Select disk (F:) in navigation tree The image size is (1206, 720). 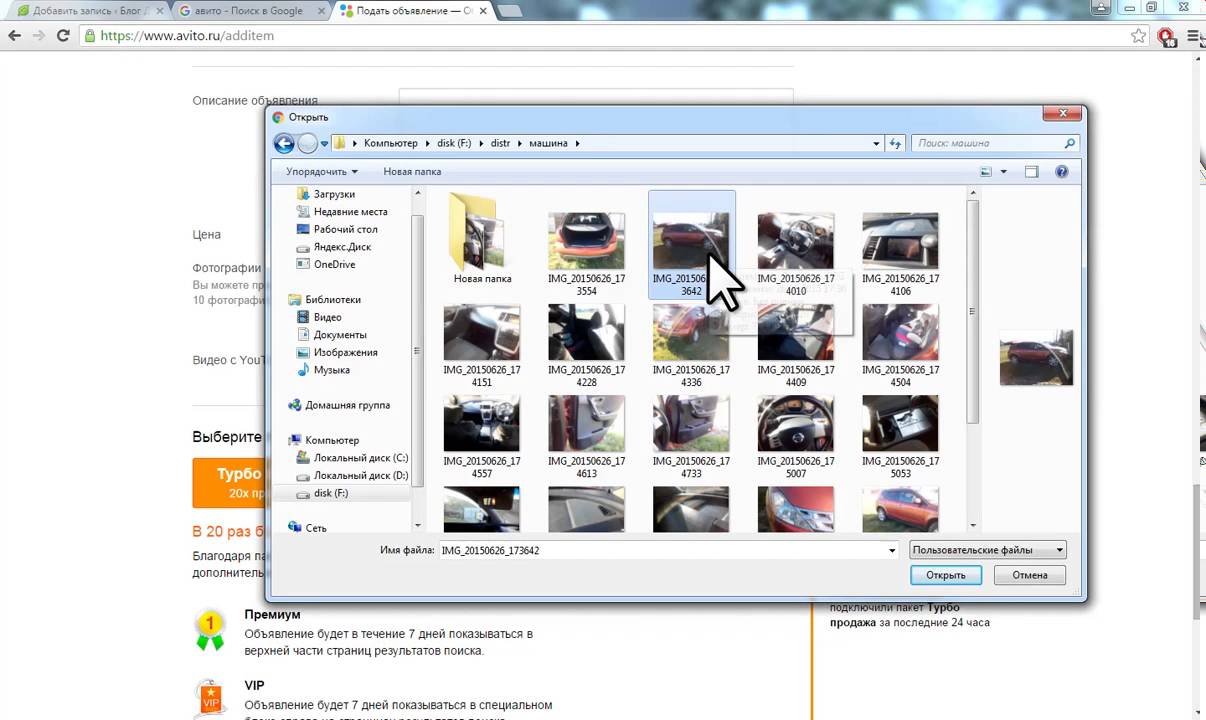point(330,493)
